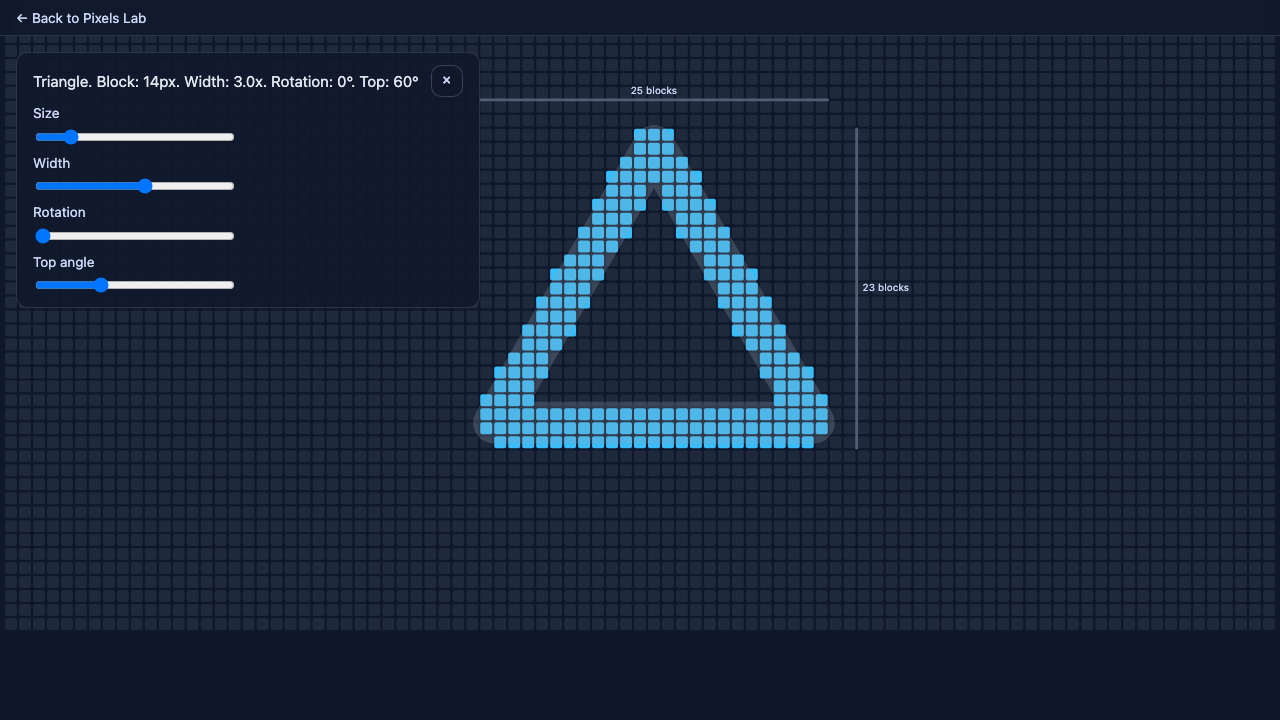This screenshot has width=1280, height=720.
Task: Click the "25 blocks" width label
Action: coord(653,90)
